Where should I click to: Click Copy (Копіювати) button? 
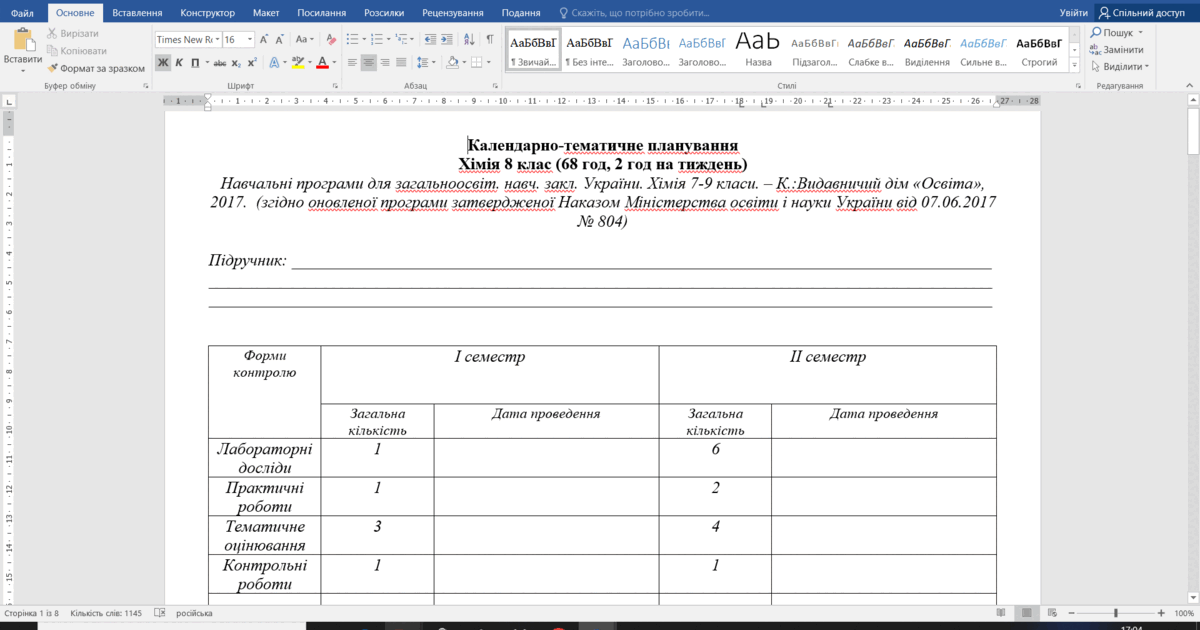tap(77, 50)
